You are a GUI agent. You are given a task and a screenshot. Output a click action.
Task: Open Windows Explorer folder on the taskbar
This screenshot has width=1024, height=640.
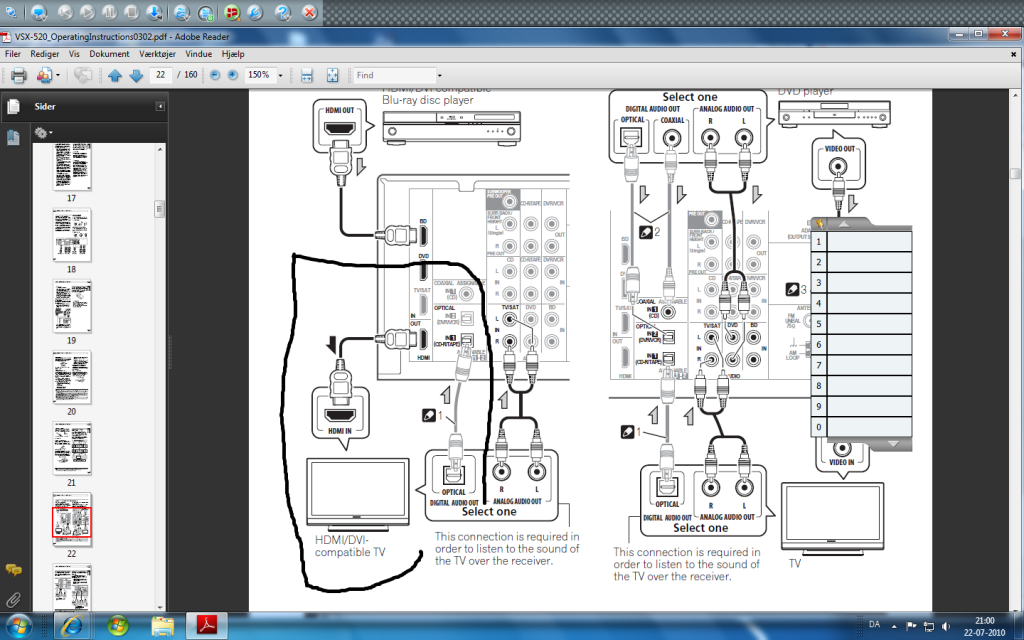tap(163, 626)
